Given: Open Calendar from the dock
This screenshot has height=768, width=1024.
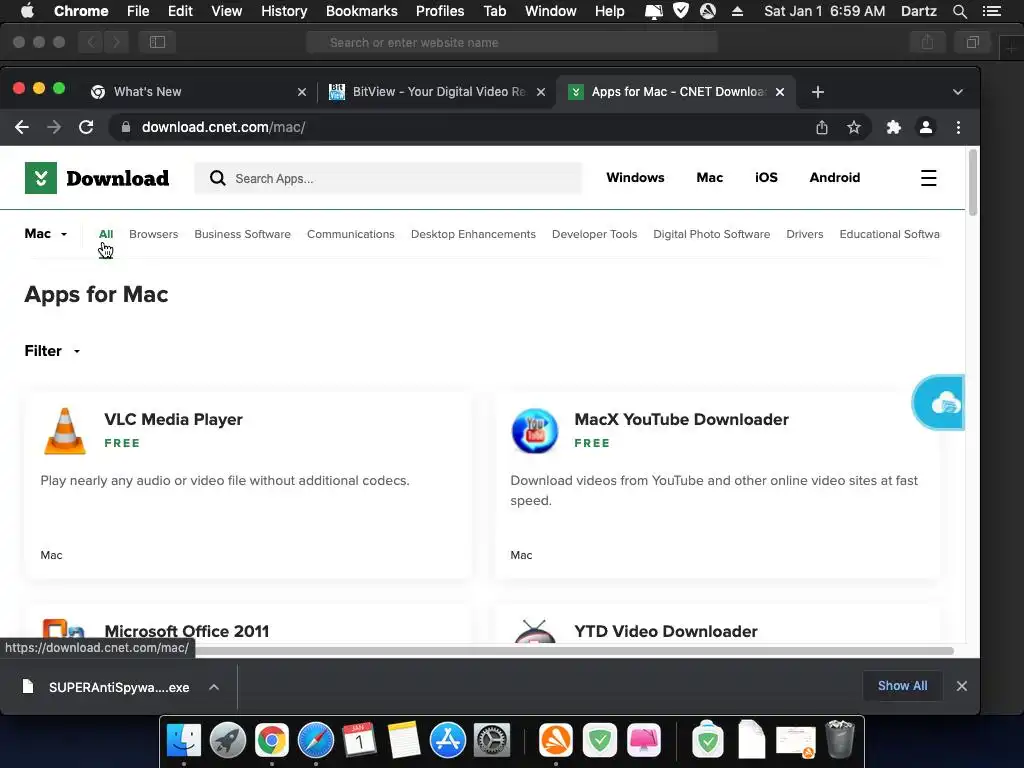Looking at the screenshot, I should pos(359,740).
